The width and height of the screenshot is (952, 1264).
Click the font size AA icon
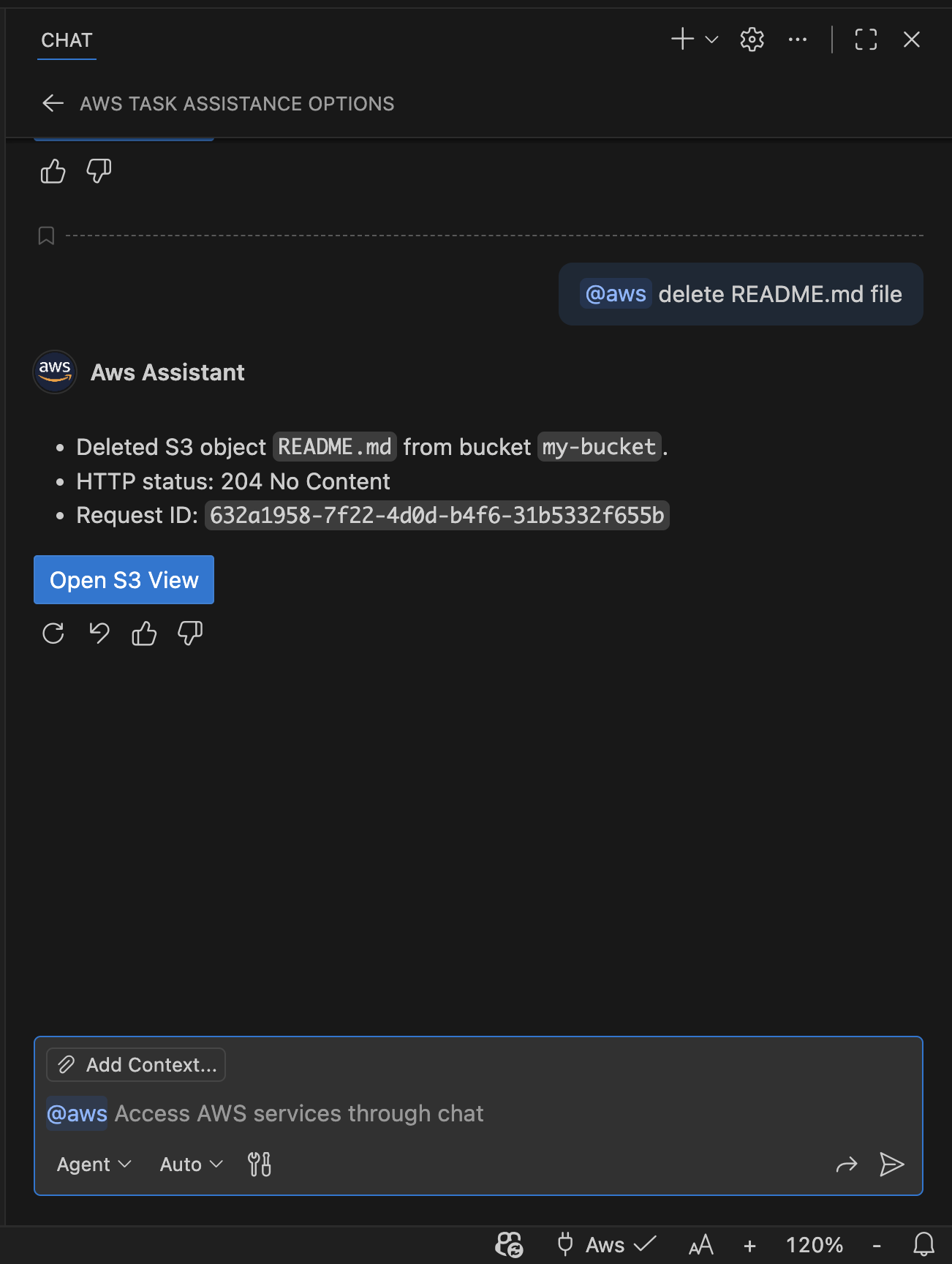(700, 1244)
